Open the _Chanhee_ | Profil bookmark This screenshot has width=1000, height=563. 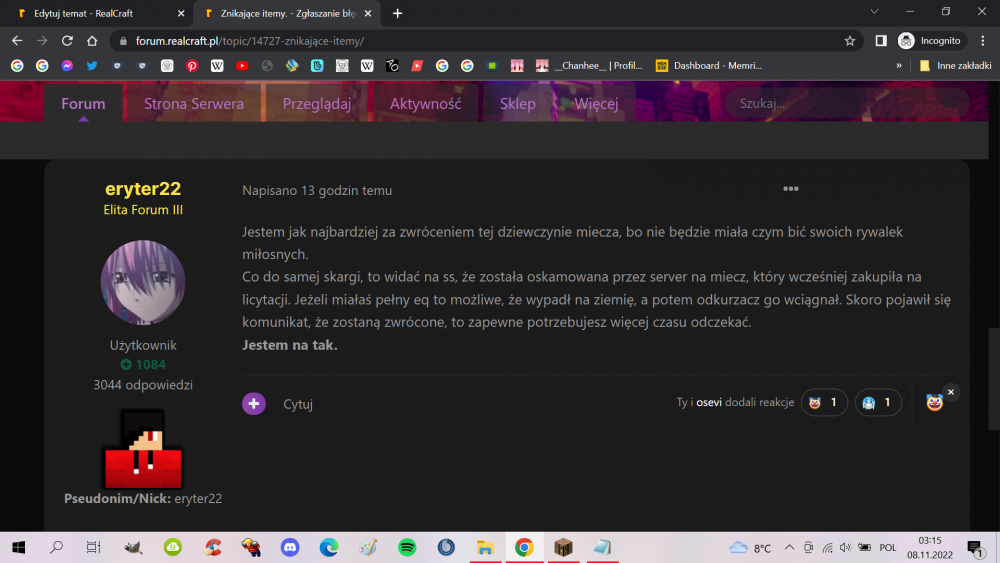point(589,66)
